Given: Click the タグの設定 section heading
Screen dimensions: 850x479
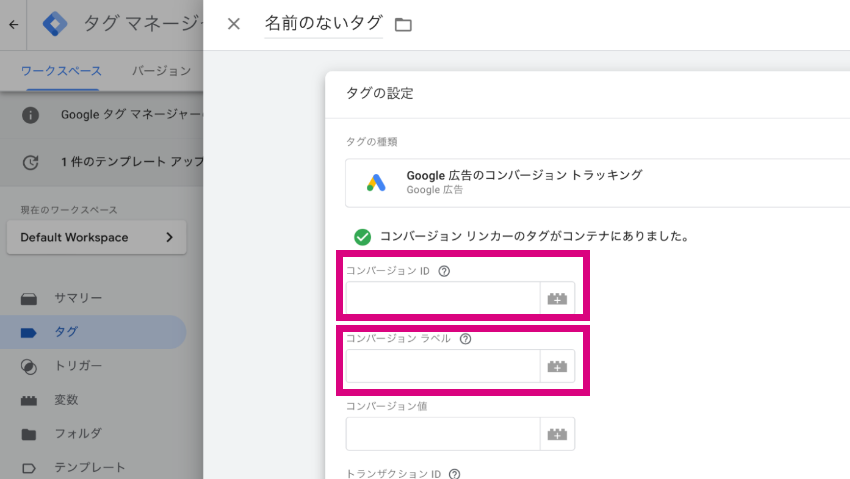Looking at the screenshot, I should click(x=379, y=93).
